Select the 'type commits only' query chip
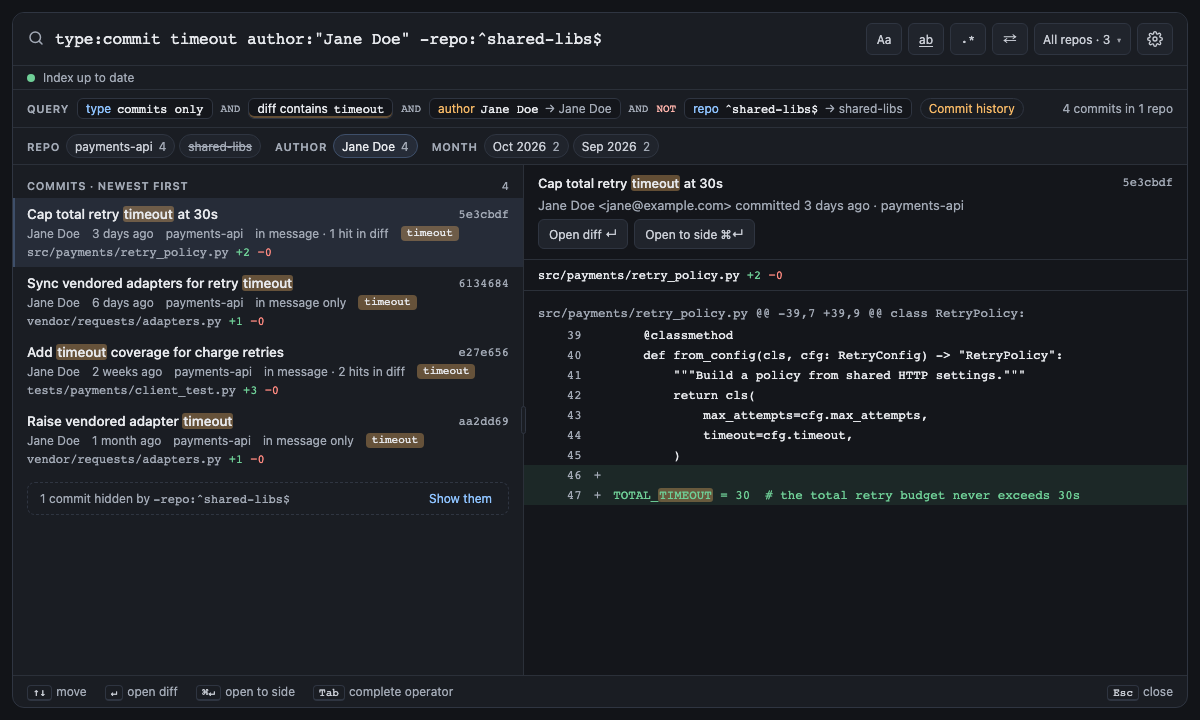The height and width of the screenshot is (720, 1200). [x=144, y=109]
